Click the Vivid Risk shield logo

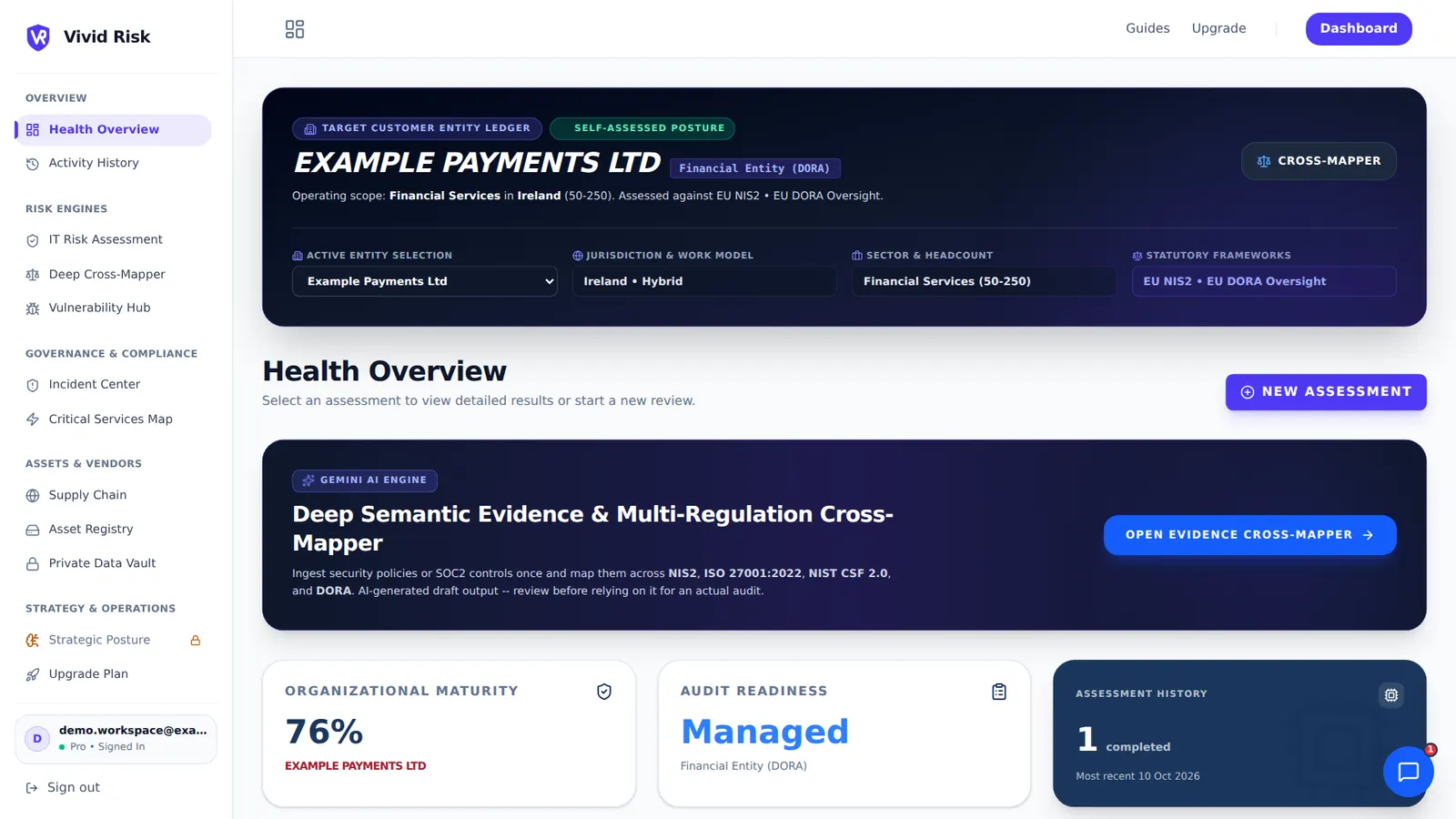point(38,37)
